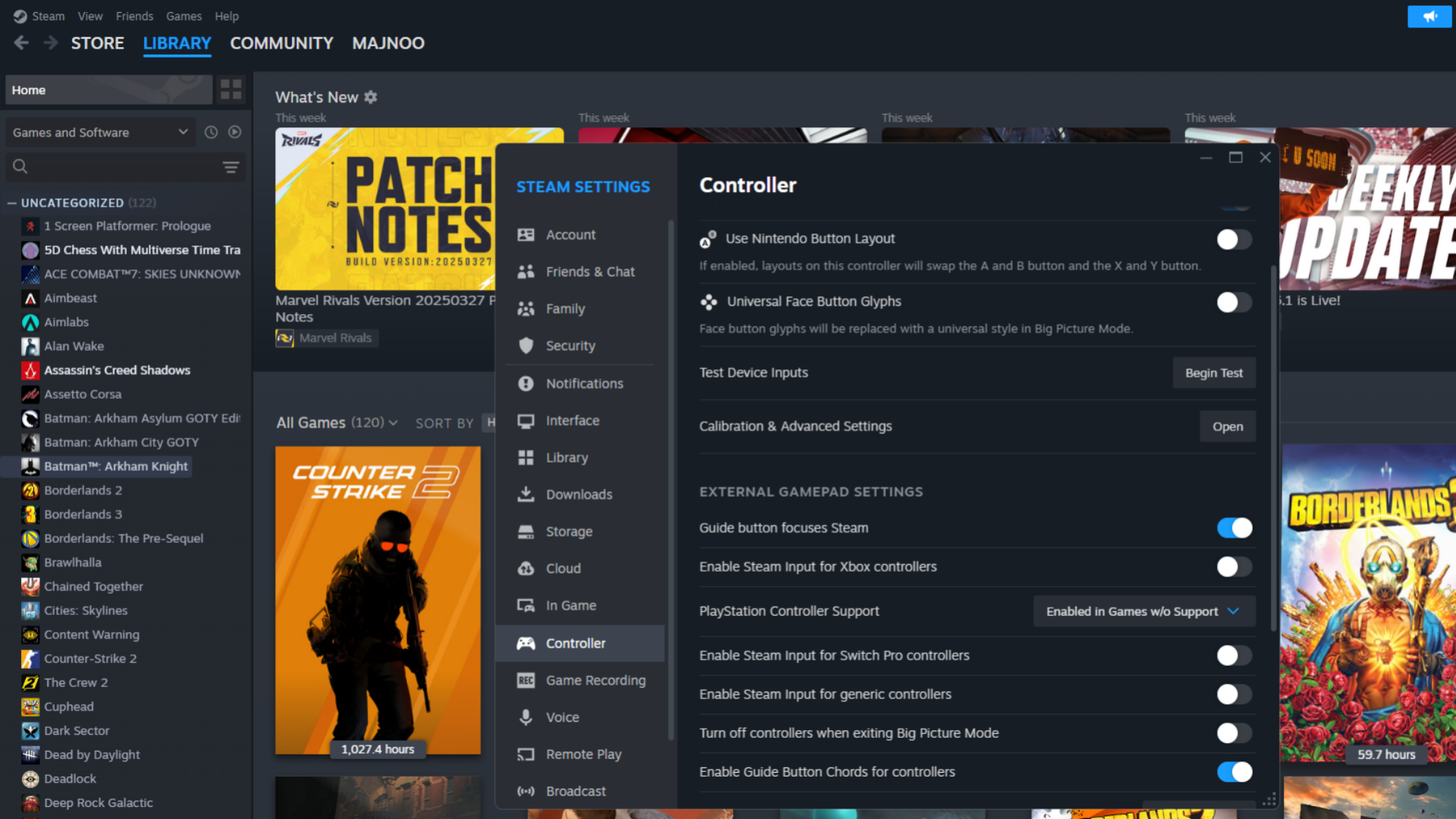Open the Games menu
The image size is (1456, 819).
[x=184, y=16]
